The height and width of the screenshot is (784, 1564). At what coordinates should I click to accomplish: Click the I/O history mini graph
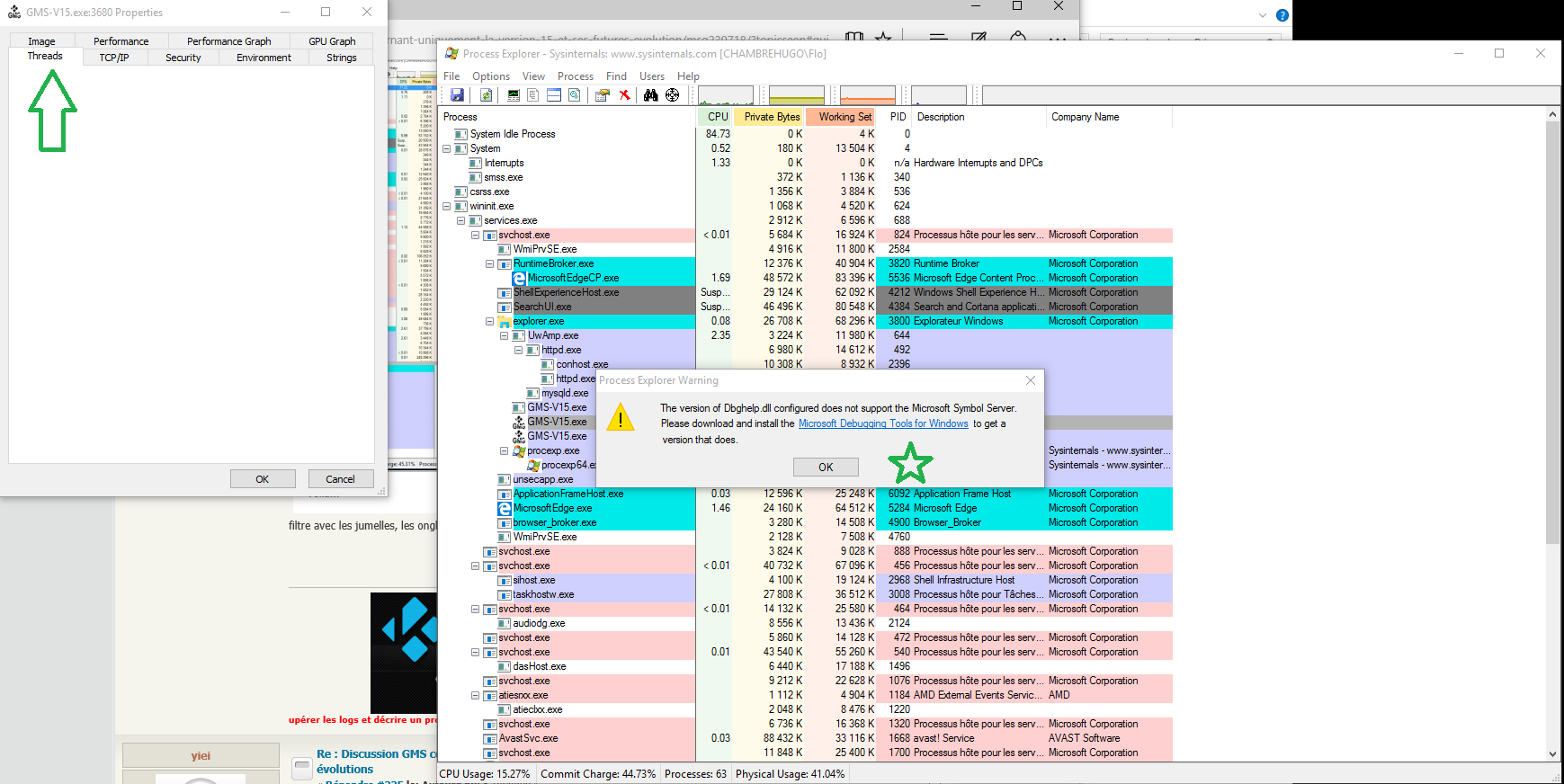939,95
